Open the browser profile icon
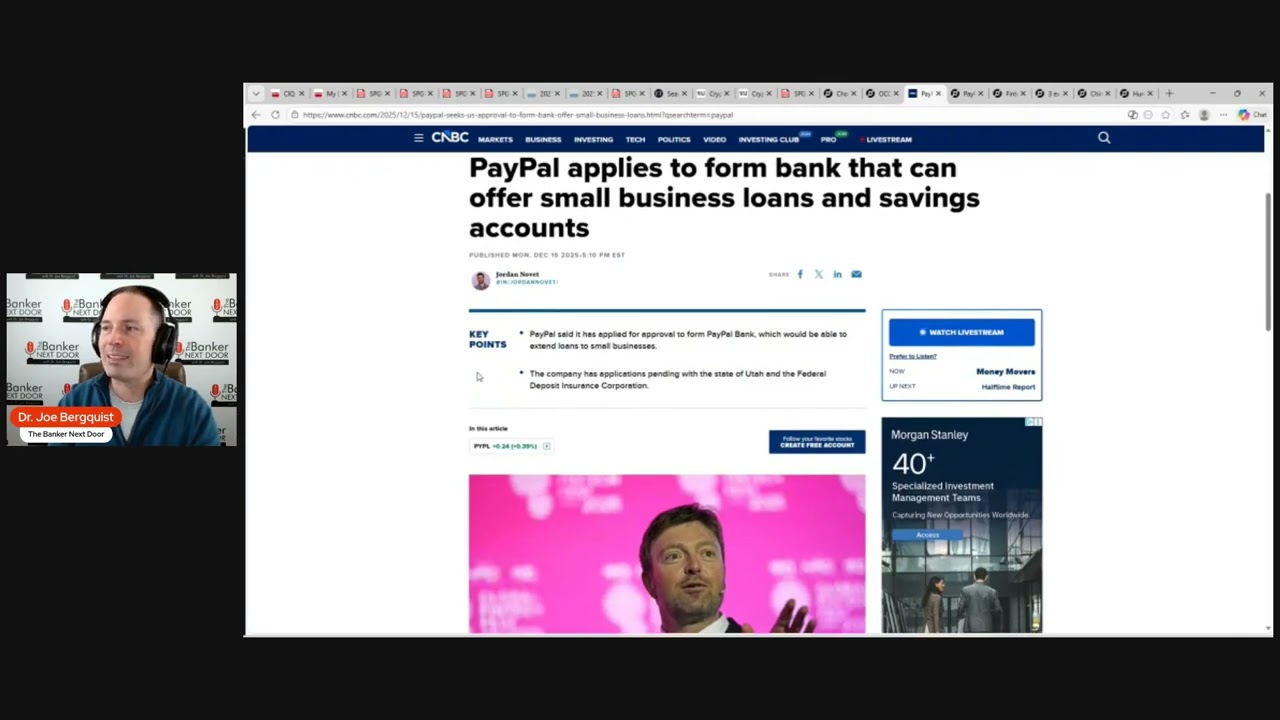The height and width of the screenshot is (720, 1280). pyautogui.click(x=1204, y=115)
